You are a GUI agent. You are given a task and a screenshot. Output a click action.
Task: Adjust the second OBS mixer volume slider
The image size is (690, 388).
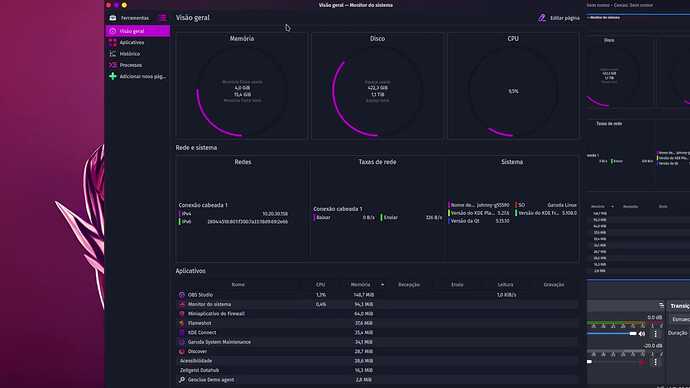(x=612, y=362)
